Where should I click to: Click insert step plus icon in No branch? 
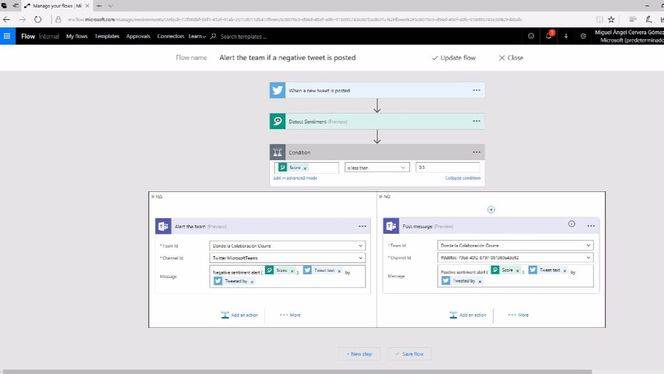pos(491,210)
